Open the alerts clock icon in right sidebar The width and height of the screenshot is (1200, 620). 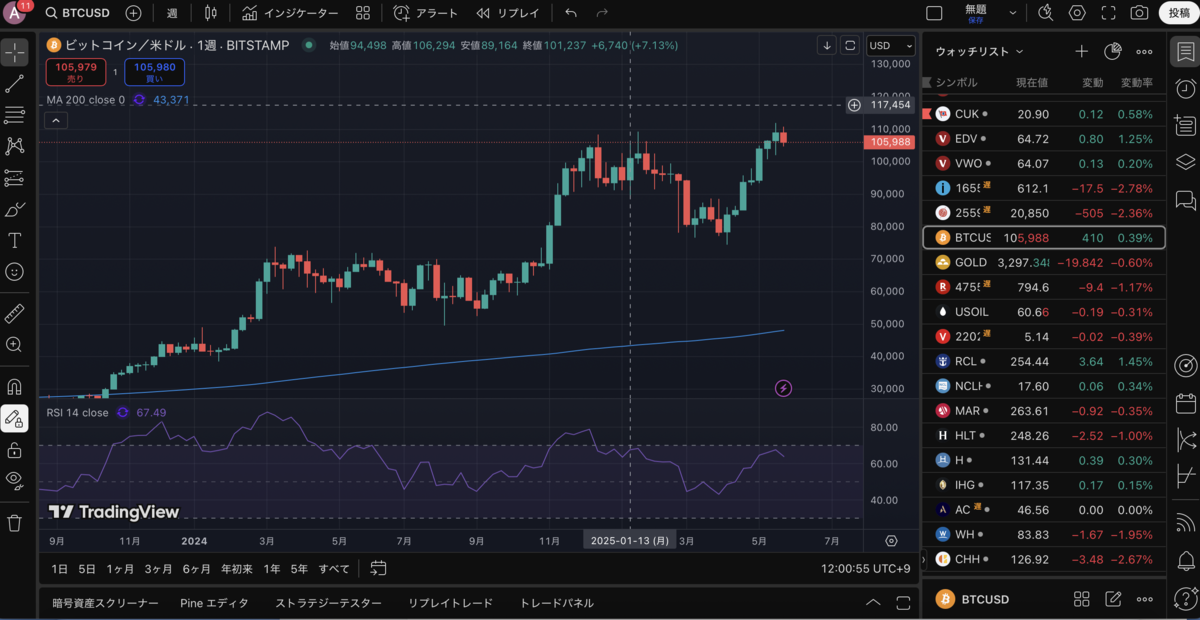(1185, 89)
